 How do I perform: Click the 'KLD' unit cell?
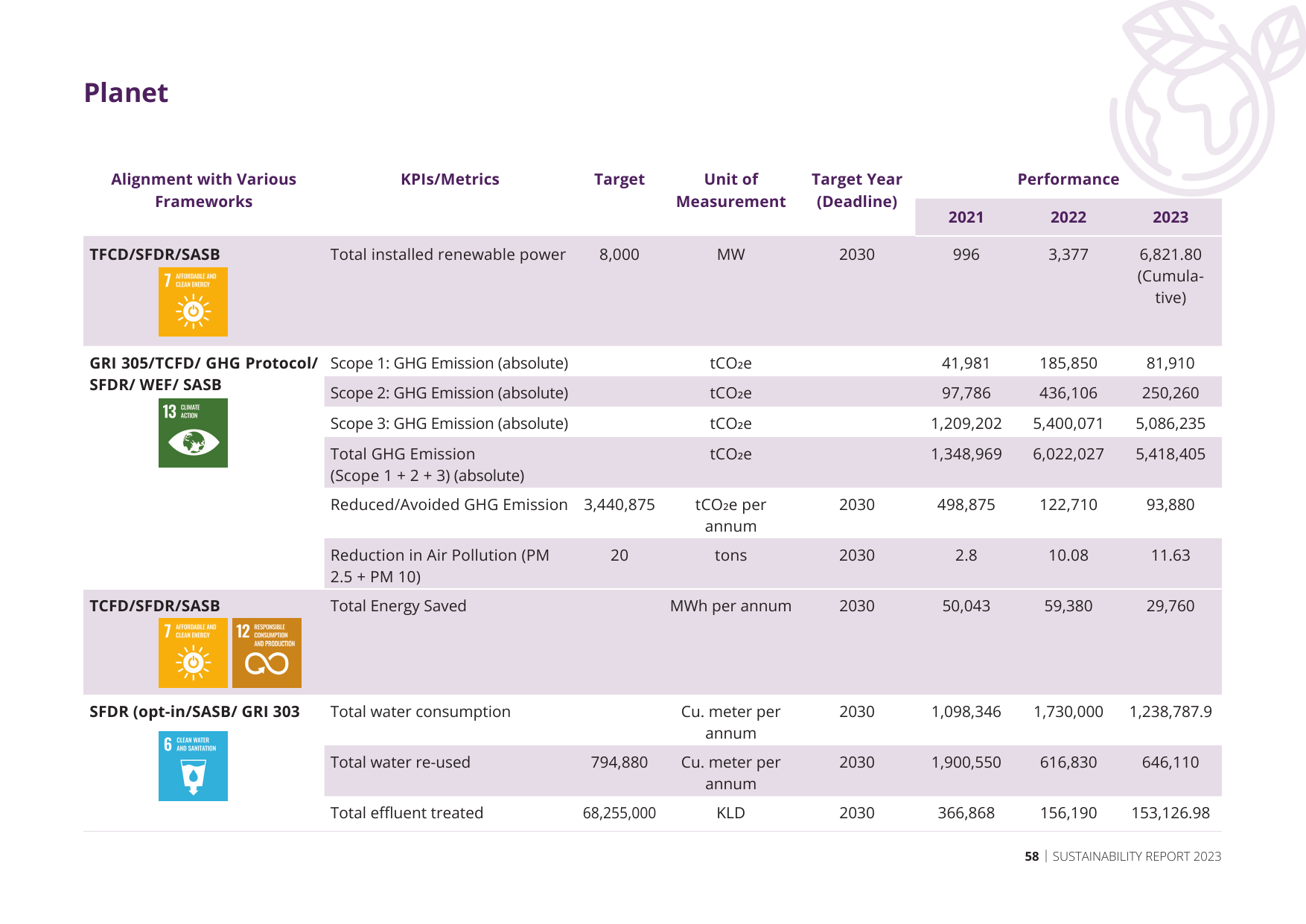(731, 813)
